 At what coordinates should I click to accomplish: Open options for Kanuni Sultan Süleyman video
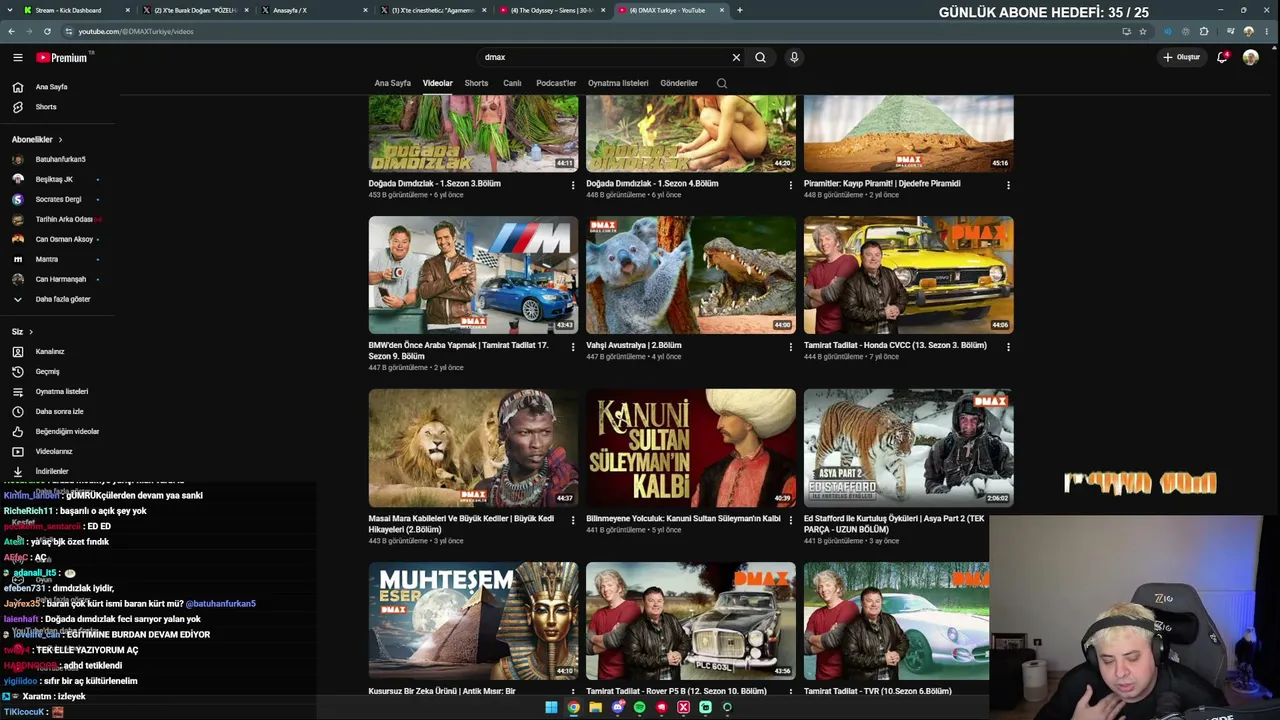tap(790, 520)
